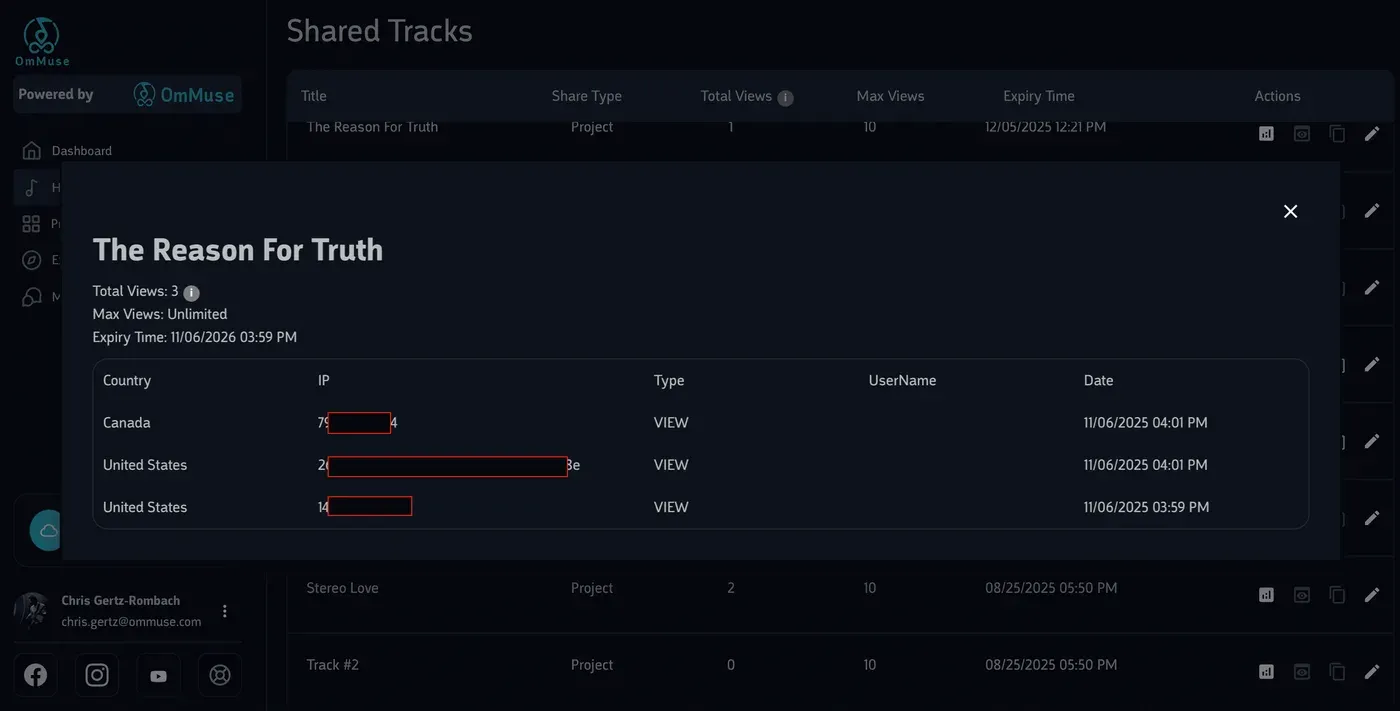Click the Max Views: Unlimited text
The width and height of the screenshot is (1400, 711).
click(x=160, y=314)
